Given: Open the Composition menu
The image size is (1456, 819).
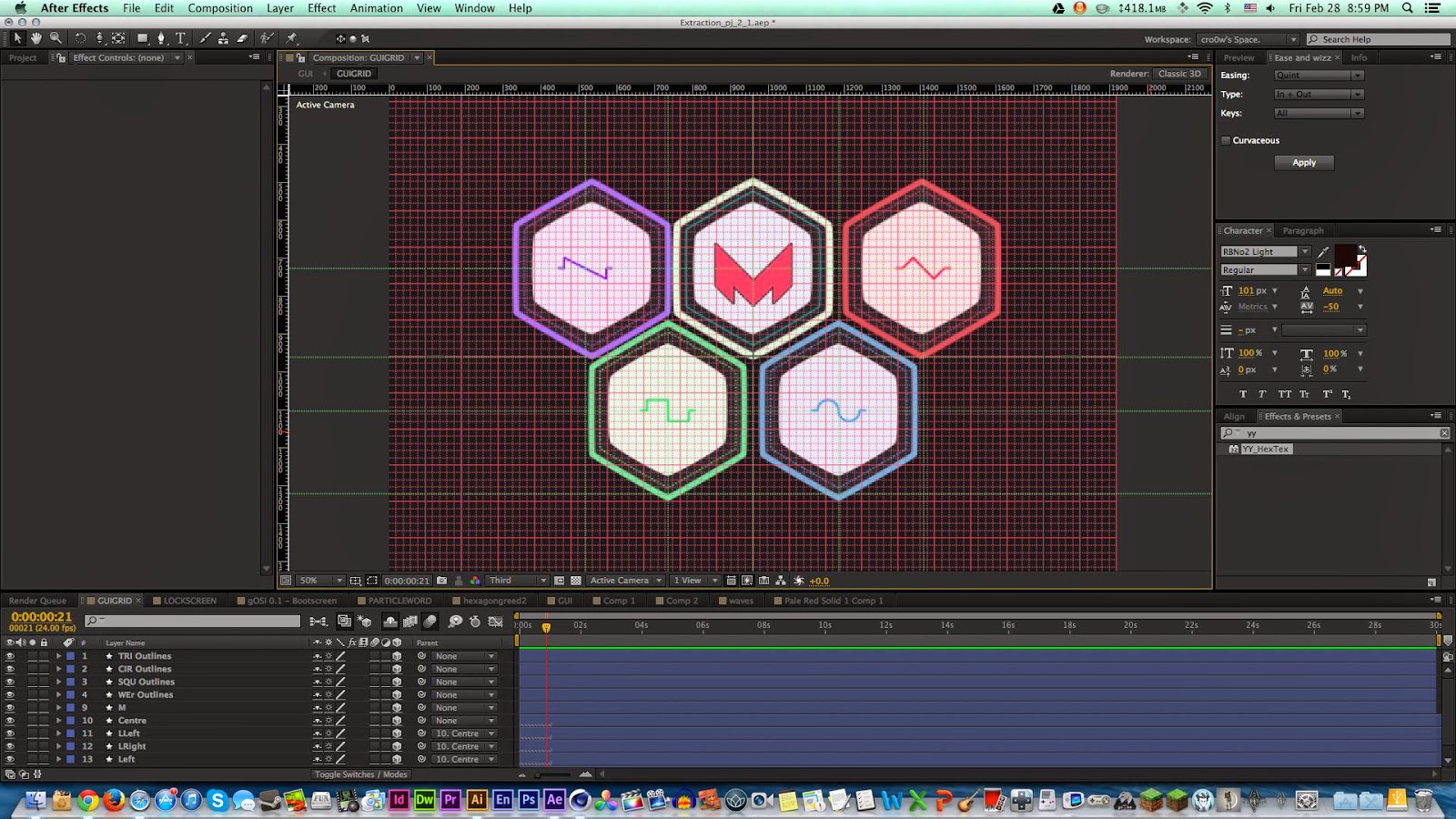Looking at the screenshot, I should (x=220, y=8).
